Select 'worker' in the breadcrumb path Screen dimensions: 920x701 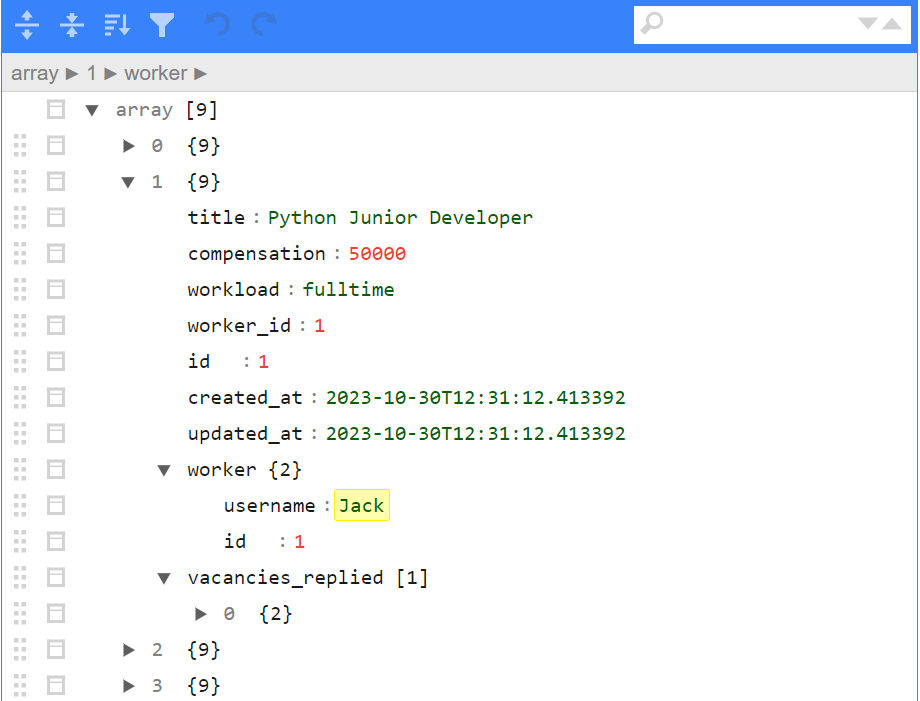(x=155, y=73)
